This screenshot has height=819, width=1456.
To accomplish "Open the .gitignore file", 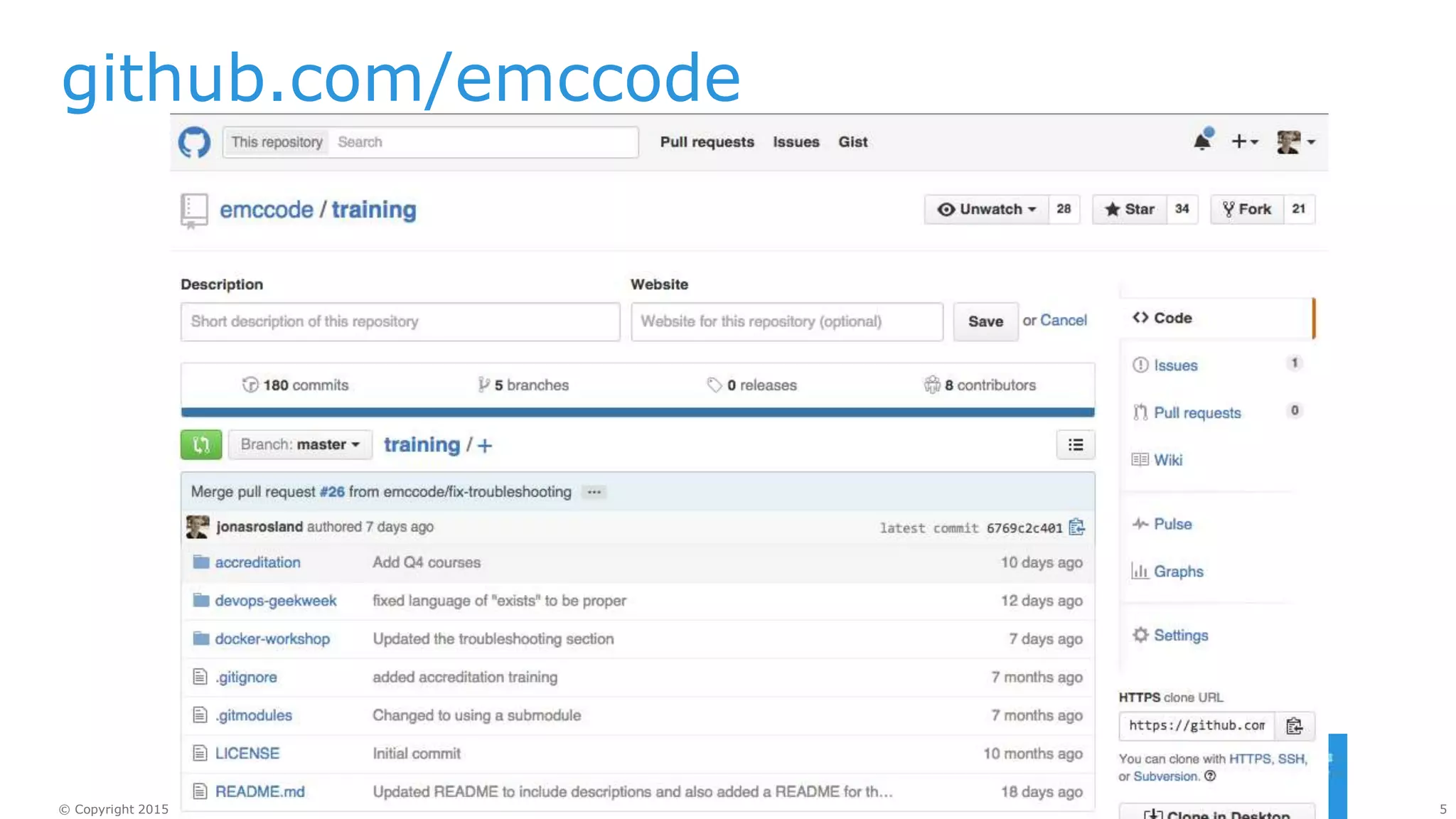I will coord(246,678).
